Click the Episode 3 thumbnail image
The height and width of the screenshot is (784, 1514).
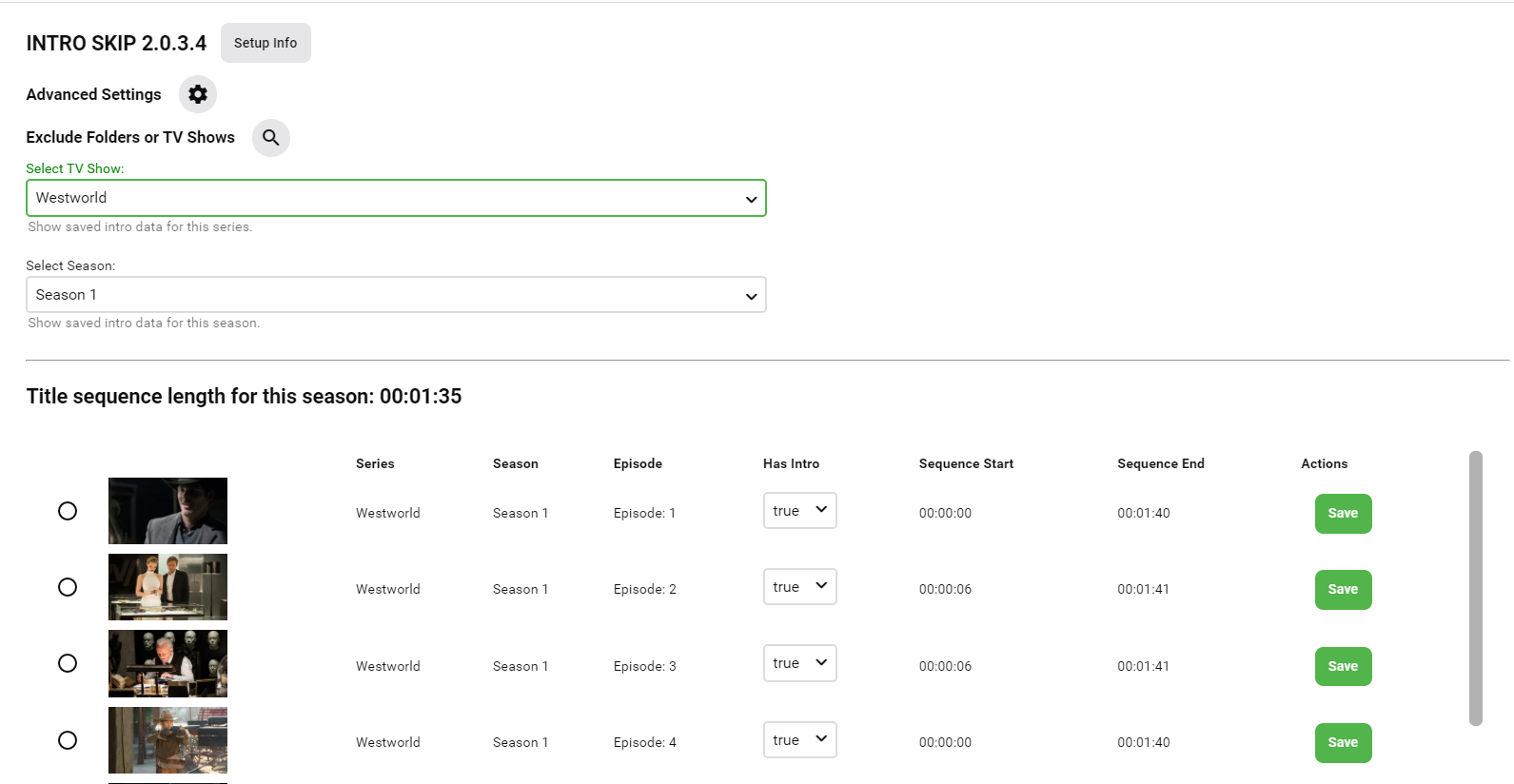[167, 663]
